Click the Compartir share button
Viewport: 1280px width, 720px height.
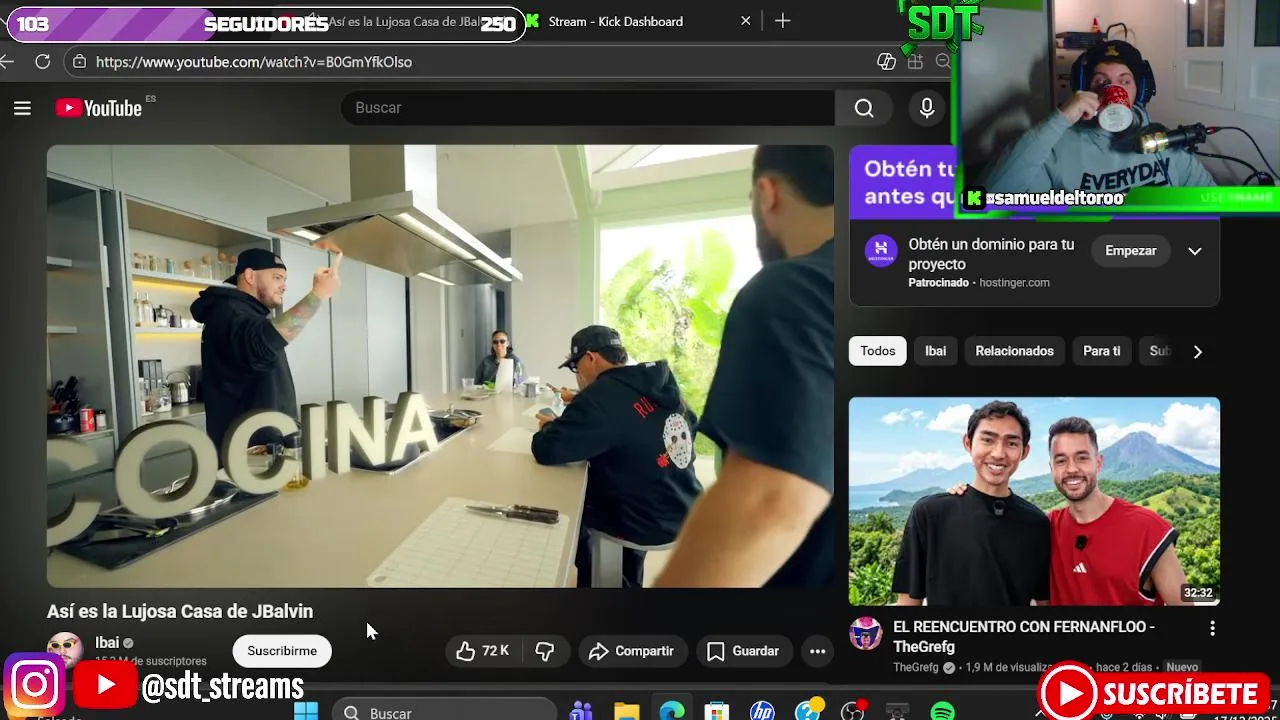[632, 651]
